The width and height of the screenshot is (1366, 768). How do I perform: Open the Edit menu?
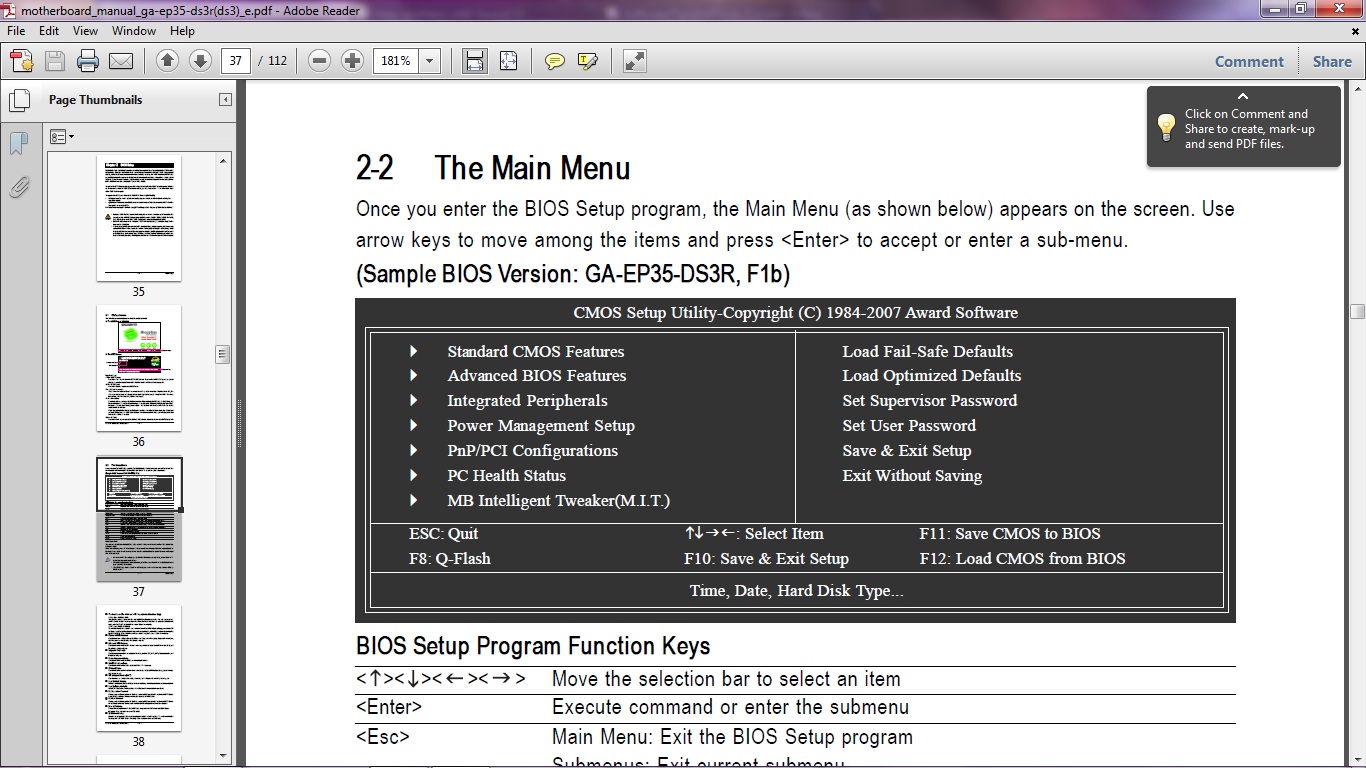[x=49, y=31]
